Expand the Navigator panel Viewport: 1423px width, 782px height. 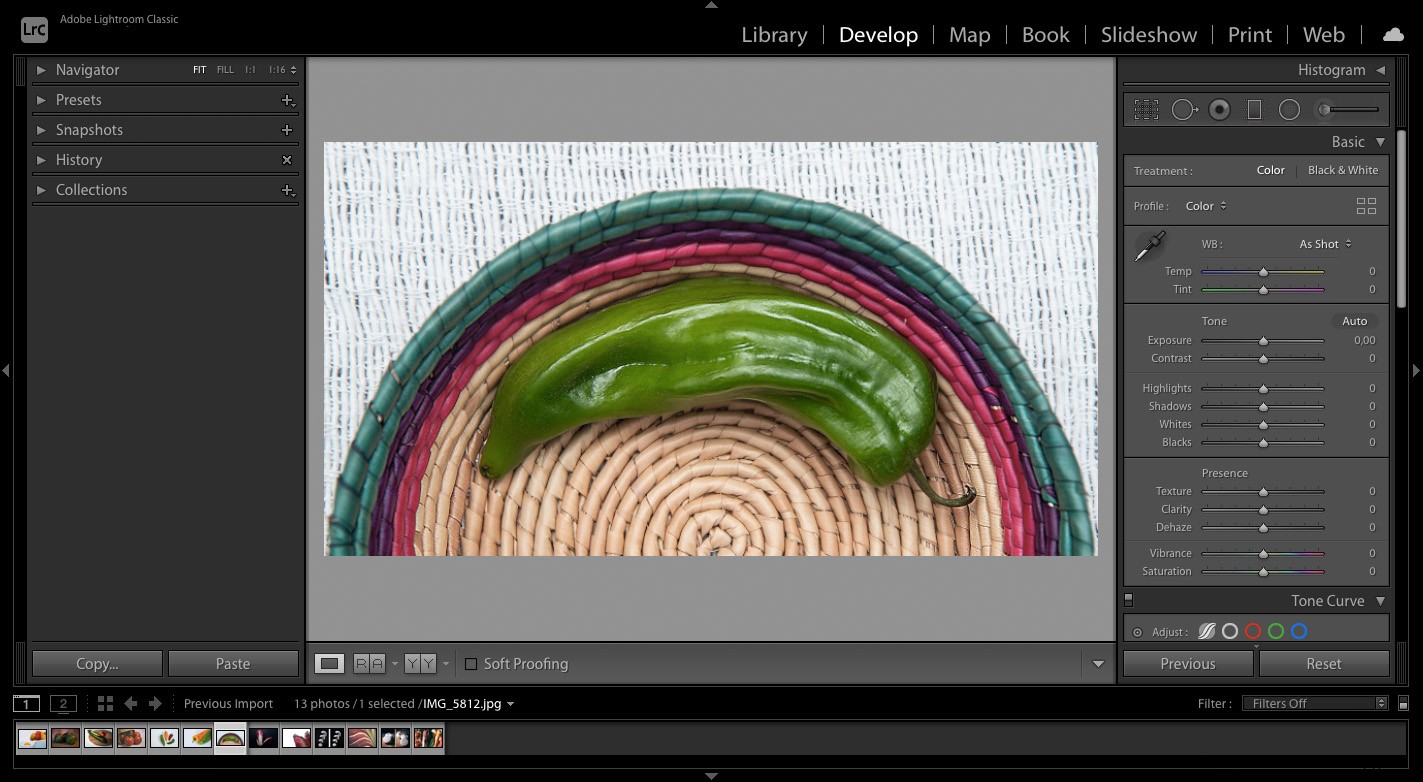click(x=41, y=70)
